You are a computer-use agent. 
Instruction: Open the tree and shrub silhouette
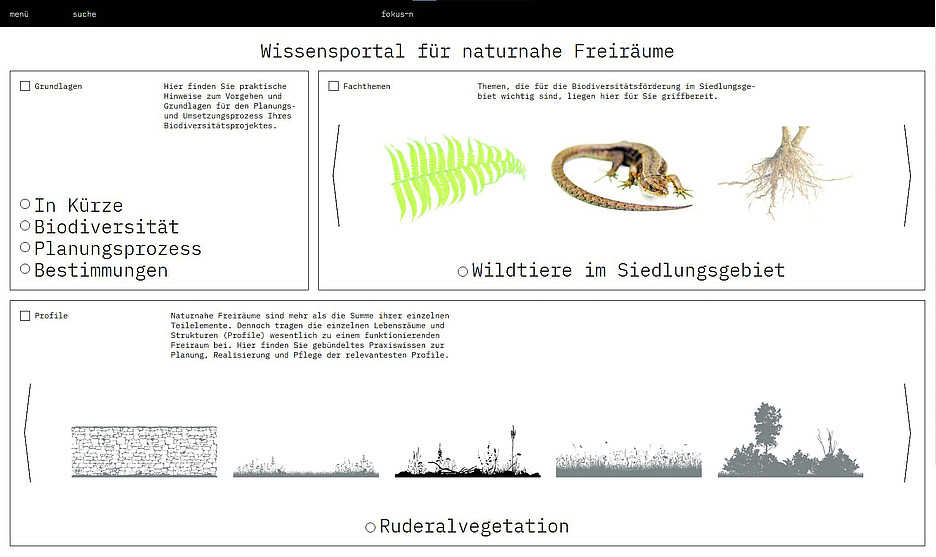(x=790, y=444)
